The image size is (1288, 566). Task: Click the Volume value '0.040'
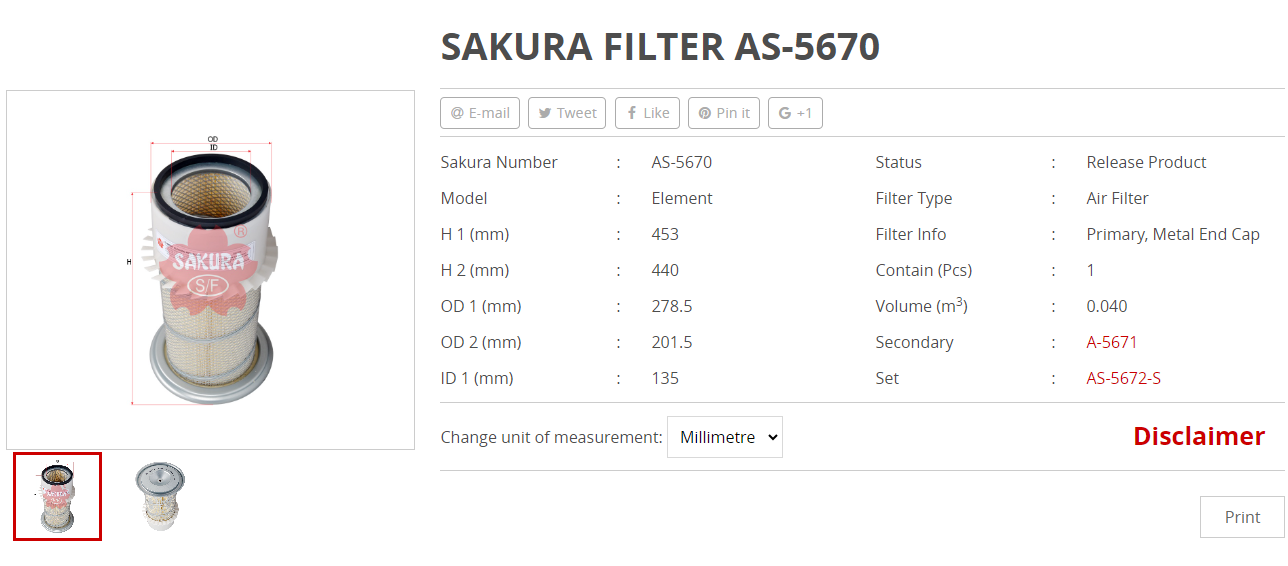coord(1107,306)
